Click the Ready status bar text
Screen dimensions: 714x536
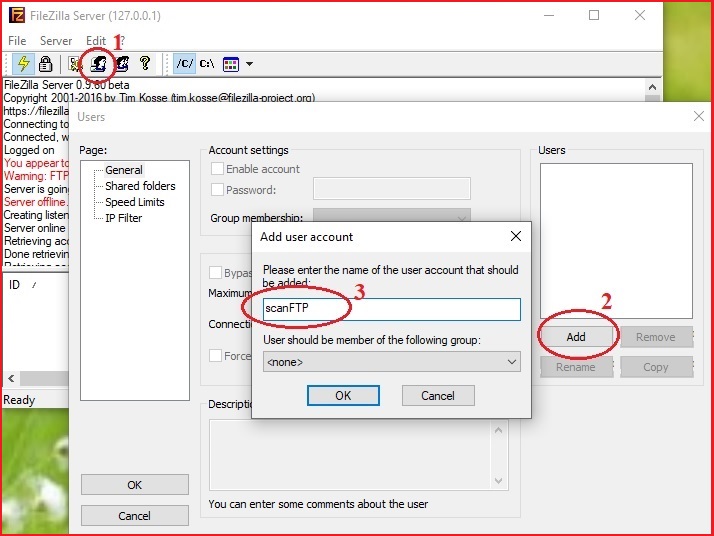click(19, 400)
